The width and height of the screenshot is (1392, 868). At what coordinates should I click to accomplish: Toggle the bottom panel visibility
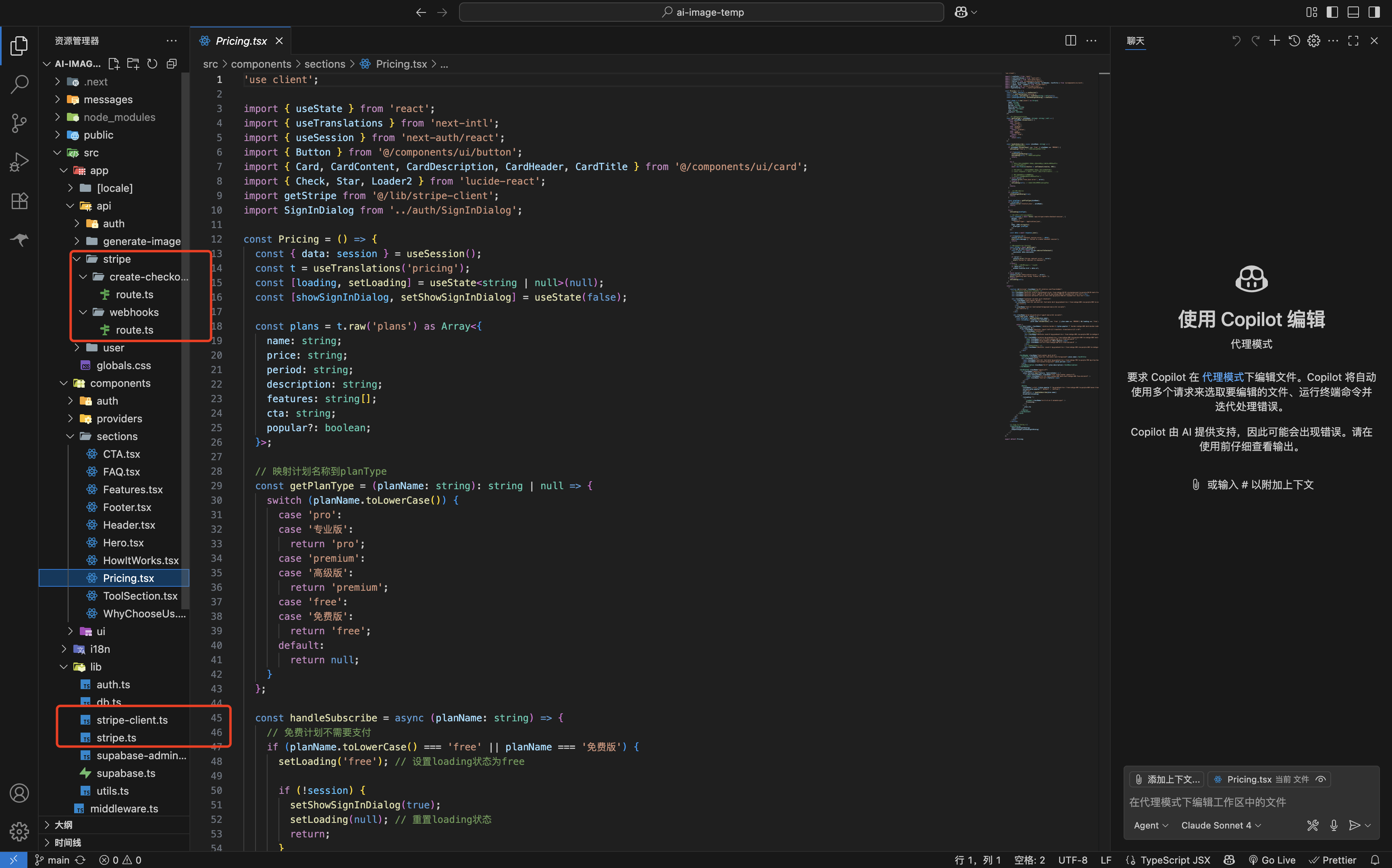point(1353,12)
